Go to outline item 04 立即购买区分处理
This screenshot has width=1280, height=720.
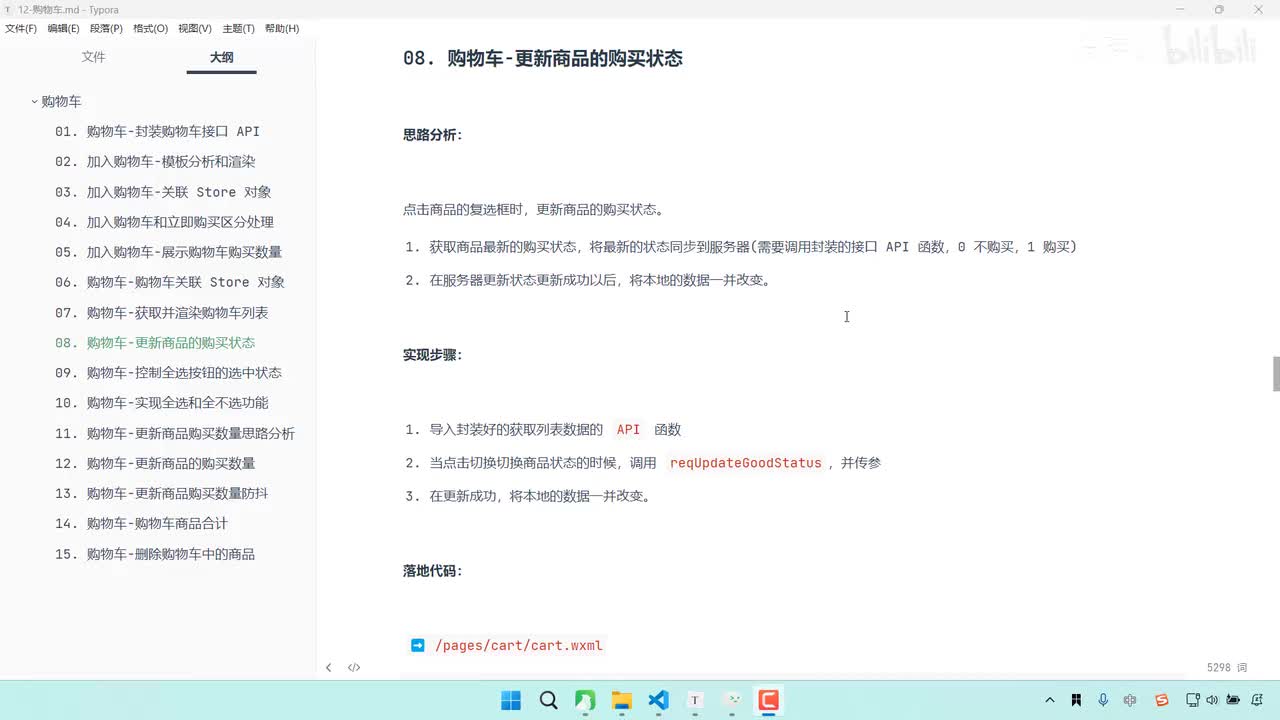click(x=164, y=222)
